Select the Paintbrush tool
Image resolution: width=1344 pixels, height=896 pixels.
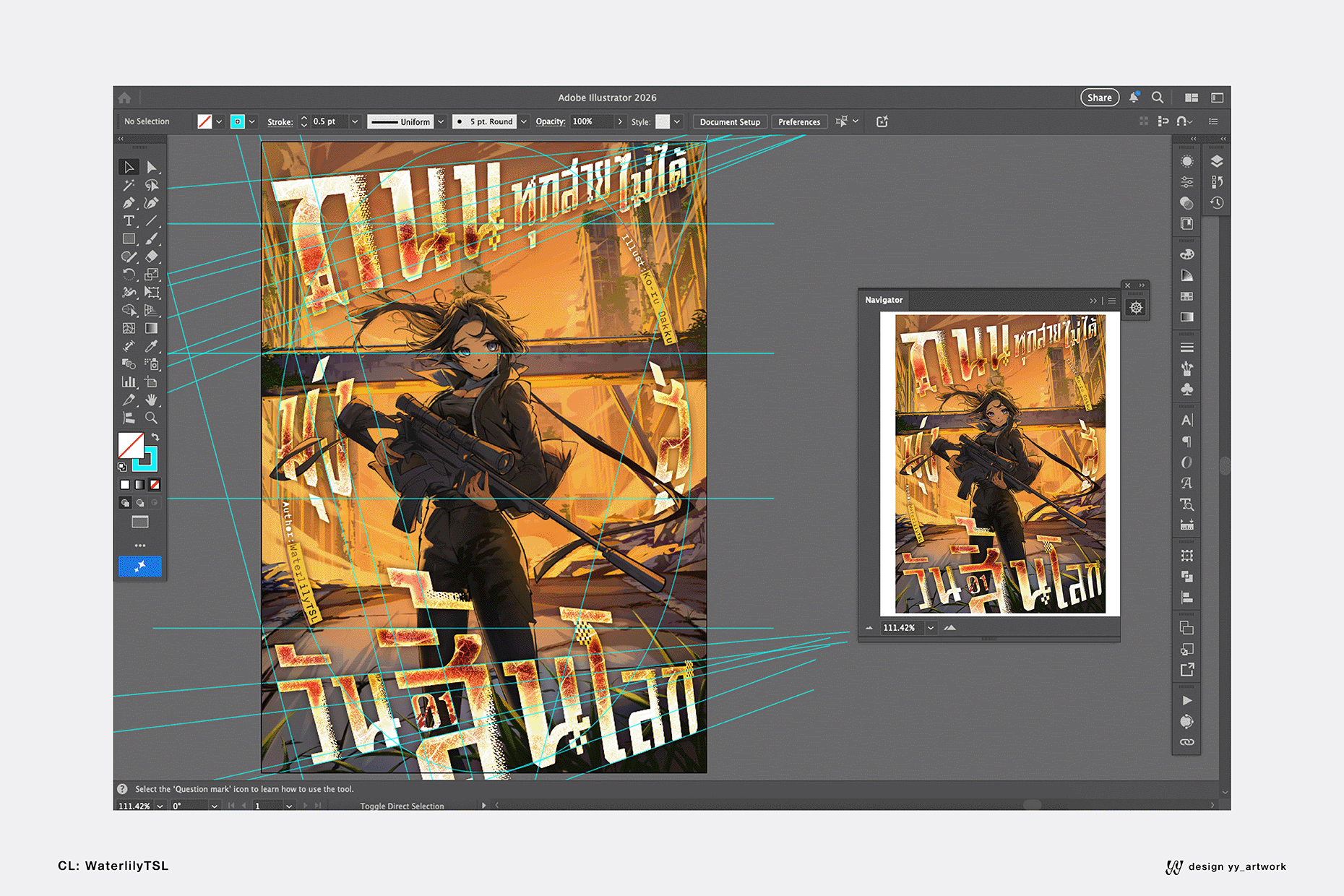pyautogui.click(x=151, y=238)
